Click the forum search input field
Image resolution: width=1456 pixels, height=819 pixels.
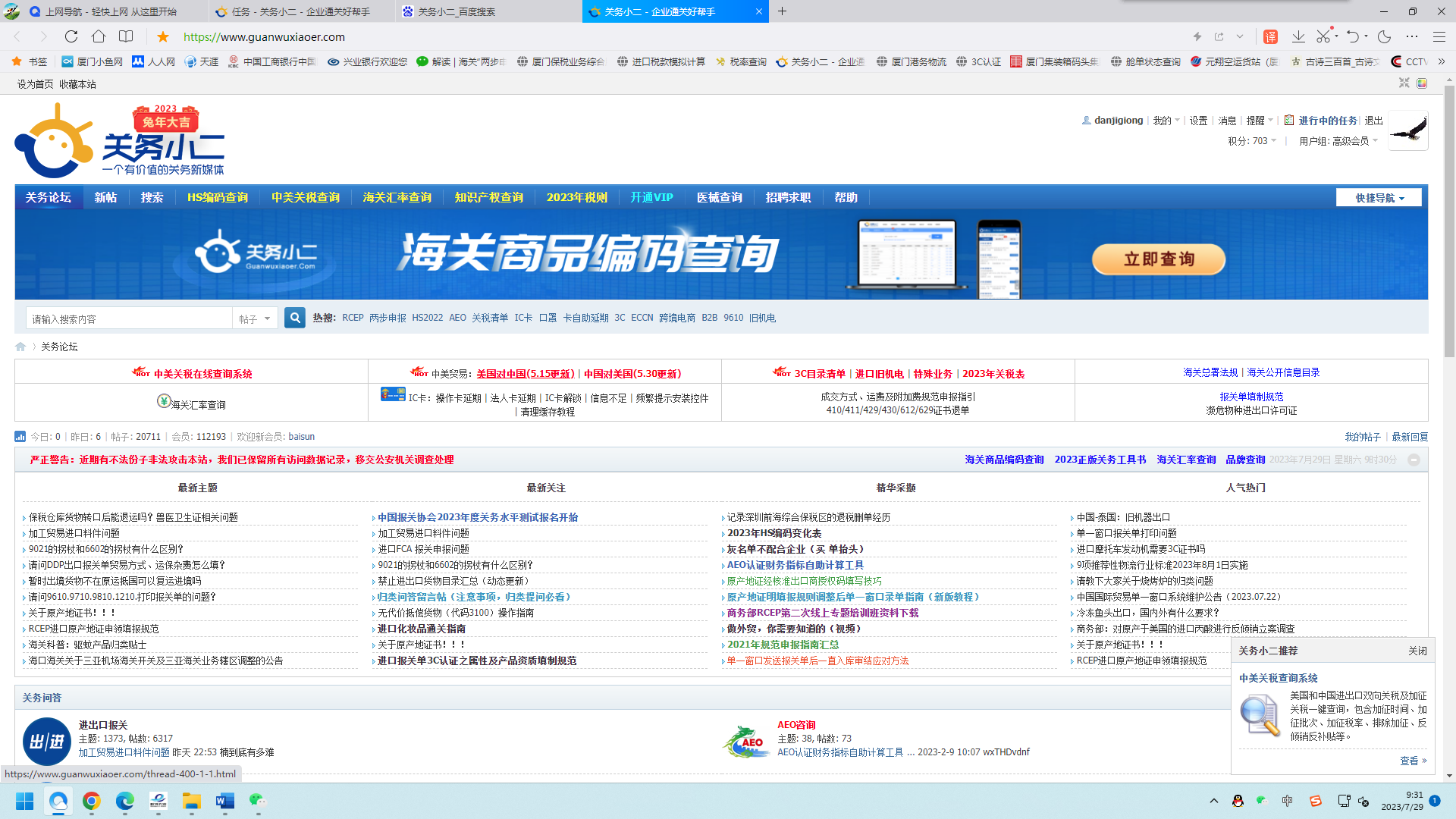(129, 319)
